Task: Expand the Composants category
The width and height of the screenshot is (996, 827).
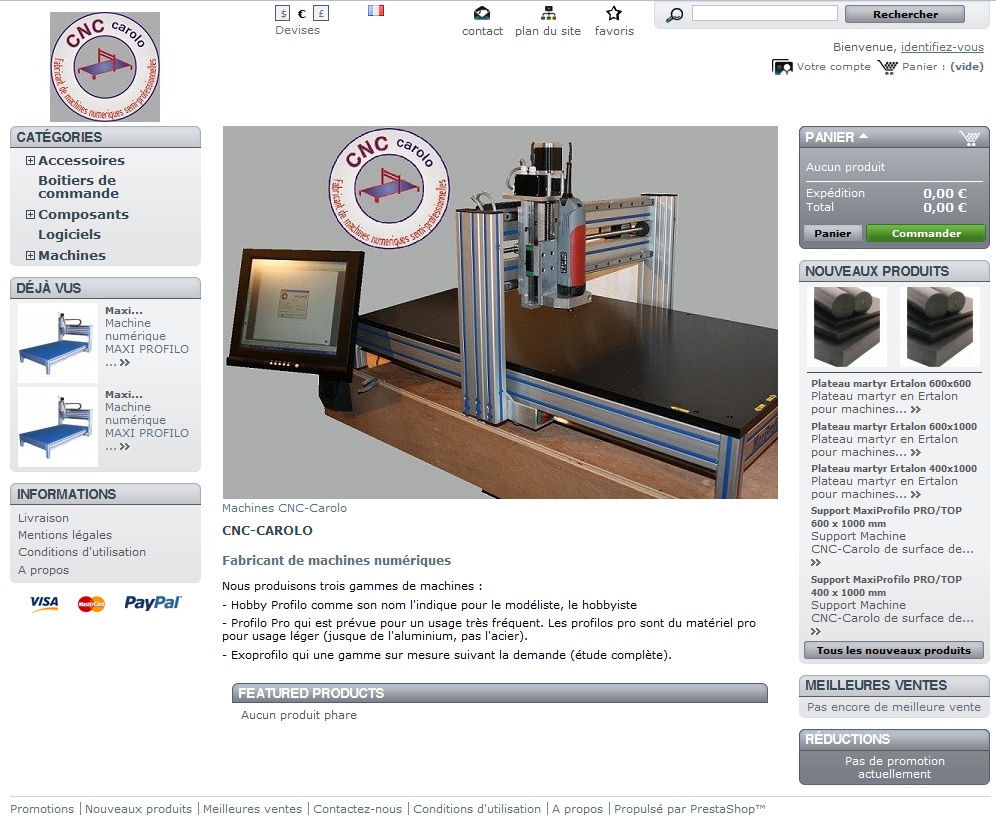Action: tap(29, 214)
